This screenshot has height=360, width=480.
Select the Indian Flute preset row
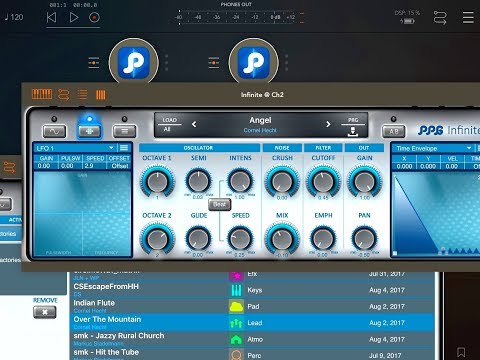(252, 306)
